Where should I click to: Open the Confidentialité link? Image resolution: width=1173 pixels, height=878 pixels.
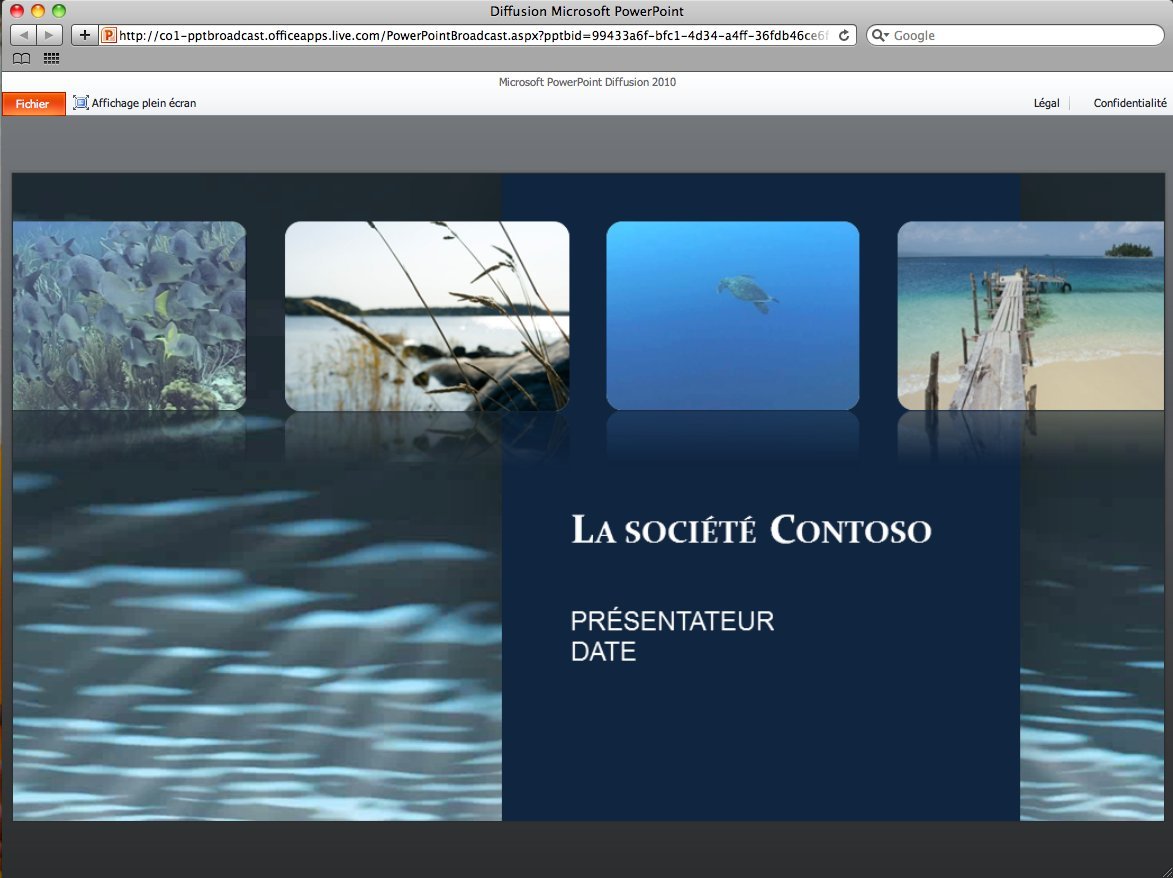1130,103
